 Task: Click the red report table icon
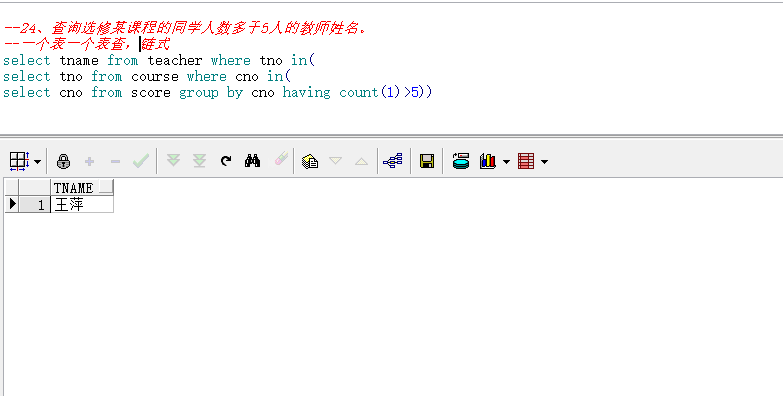(x=526, y=161)
